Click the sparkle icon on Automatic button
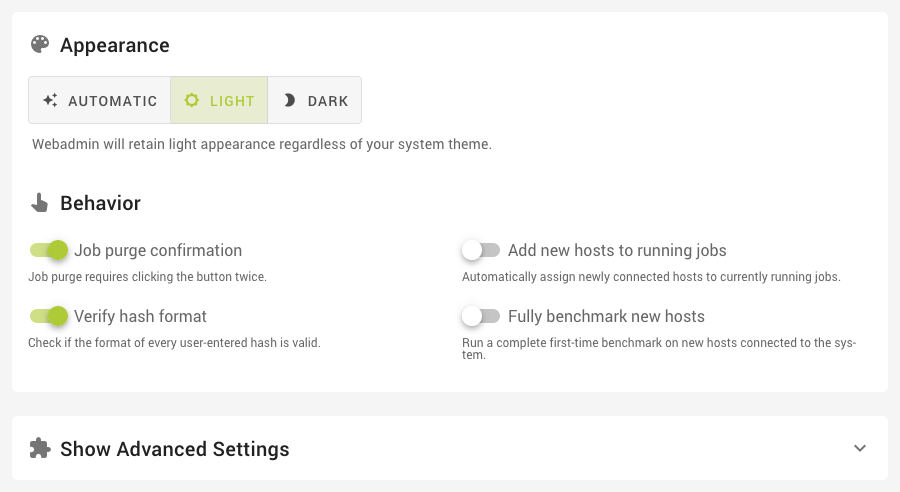 pyautogui.click(x=50, y=101)
